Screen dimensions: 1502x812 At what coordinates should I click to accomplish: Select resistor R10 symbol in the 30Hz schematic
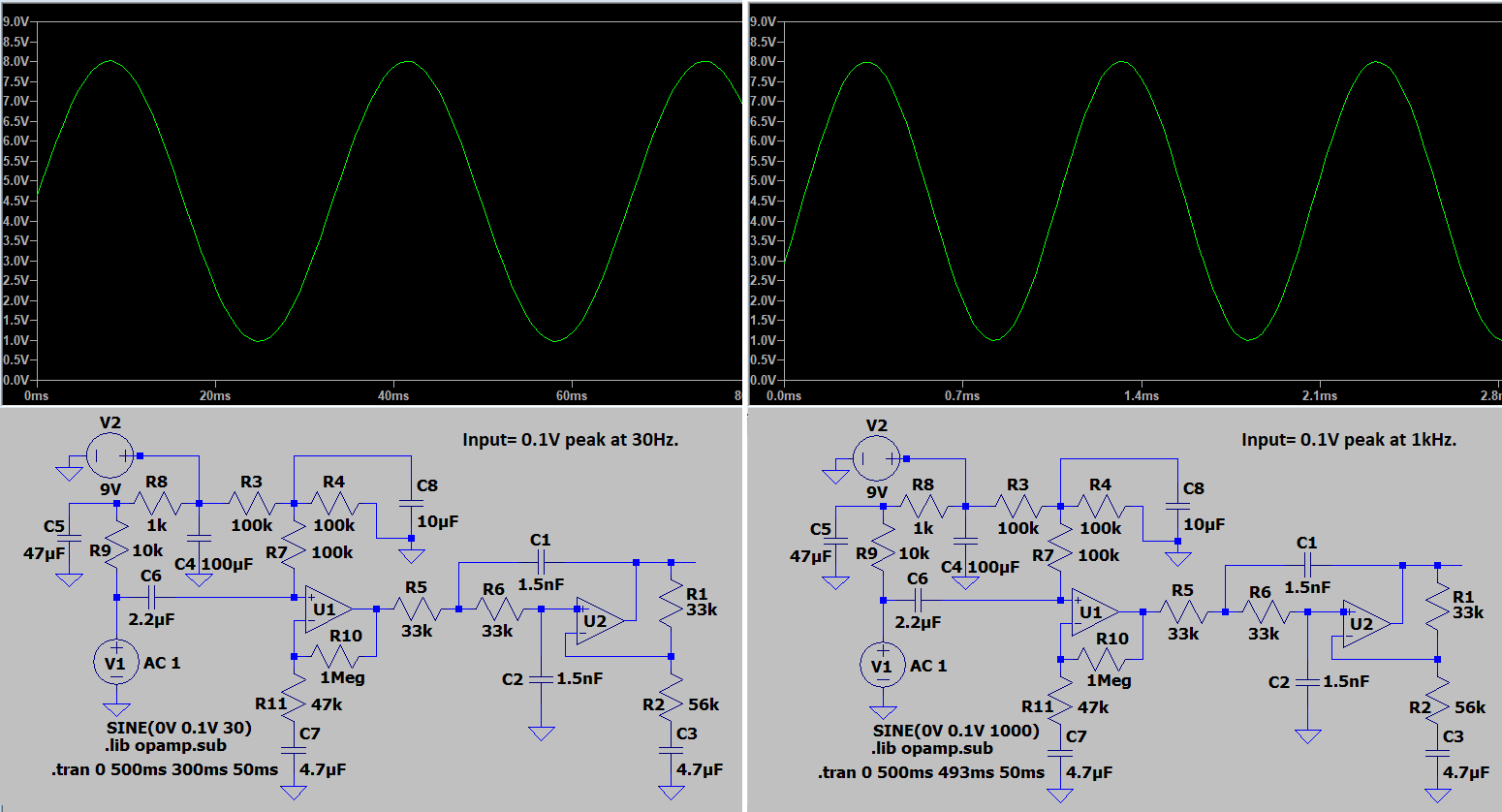(x=334, y=656)
